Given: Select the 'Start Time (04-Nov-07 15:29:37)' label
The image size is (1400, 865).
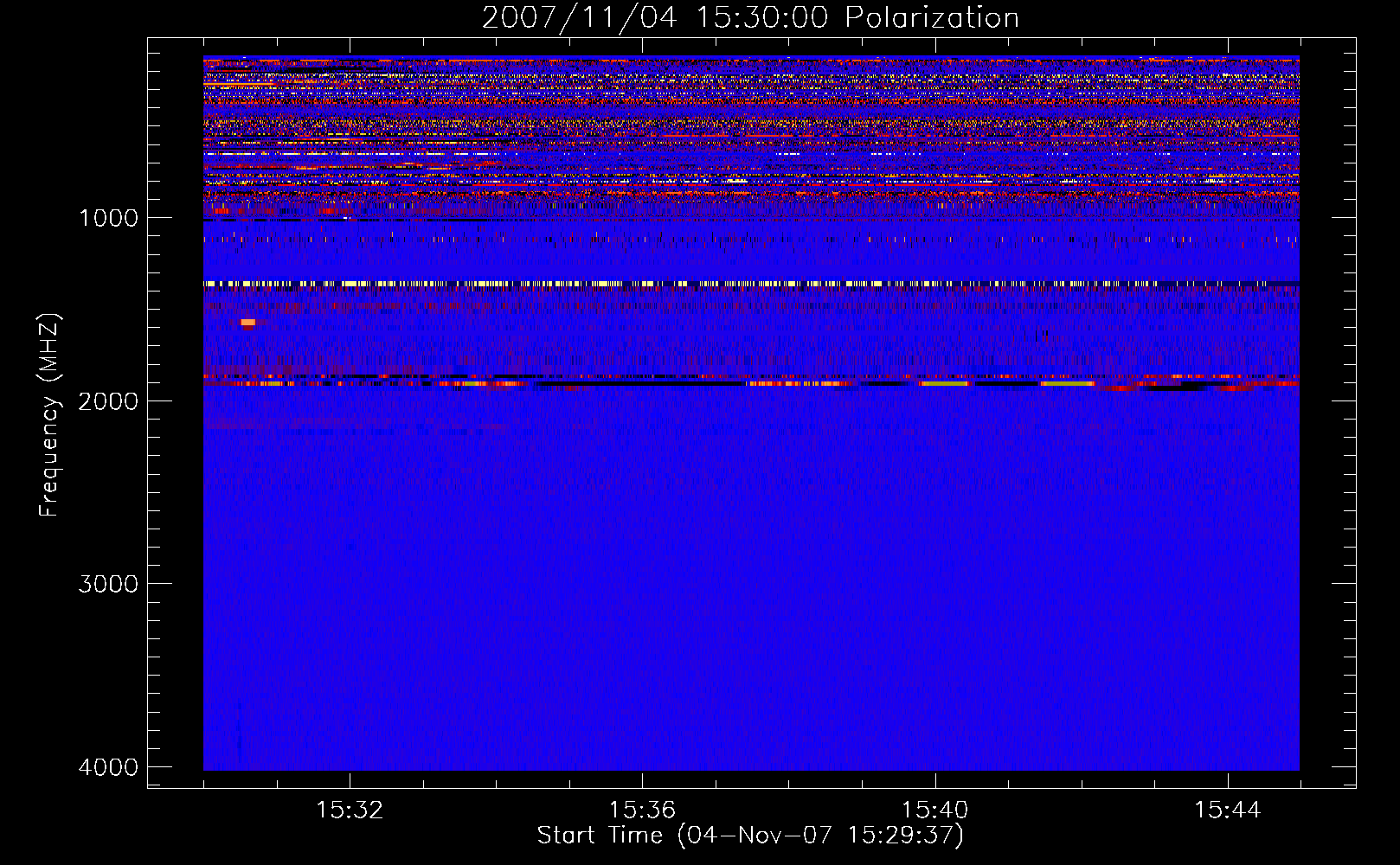Looking at the screenshot, I should coord(750,836).
